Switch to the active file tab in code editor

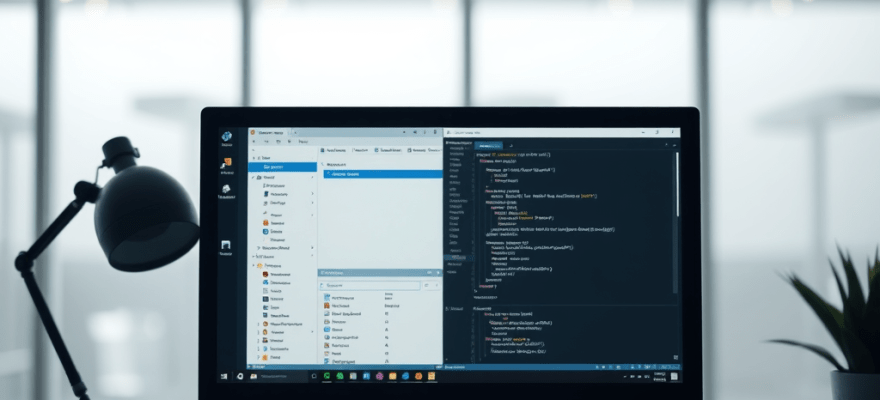[x=490, y=145]
